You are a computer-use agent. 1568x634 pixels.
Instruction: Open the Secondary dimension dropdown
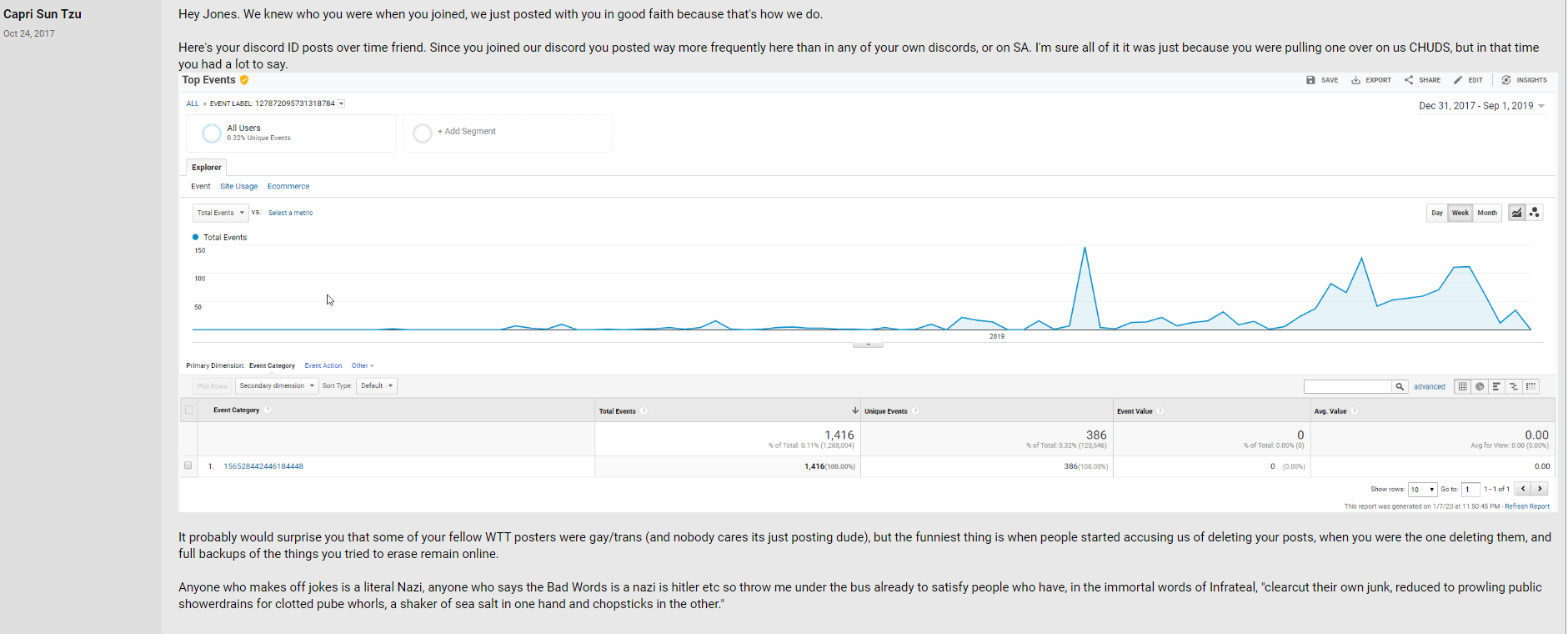tap(277, 386)
